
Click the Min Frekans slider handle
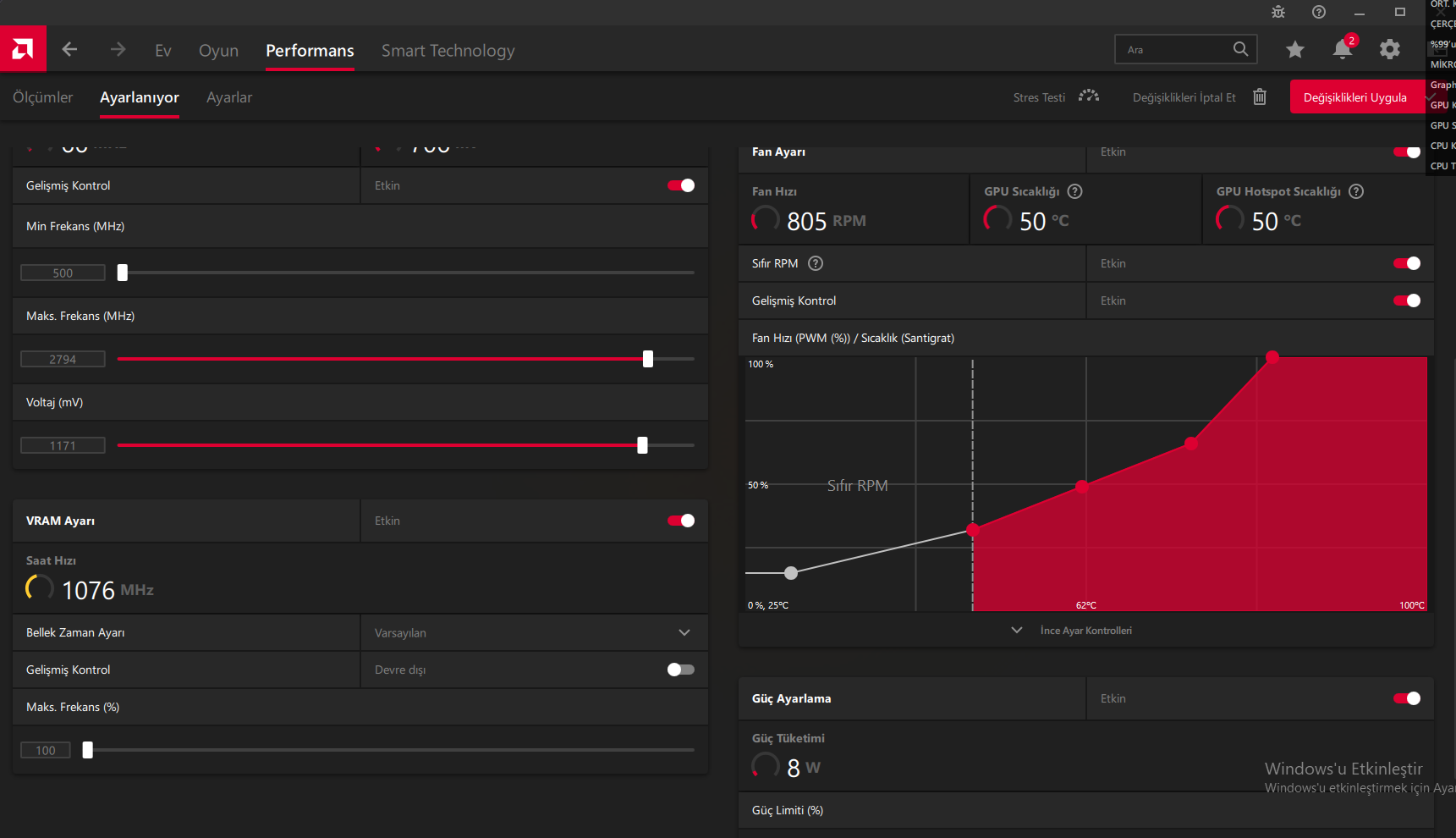[123, 273]
